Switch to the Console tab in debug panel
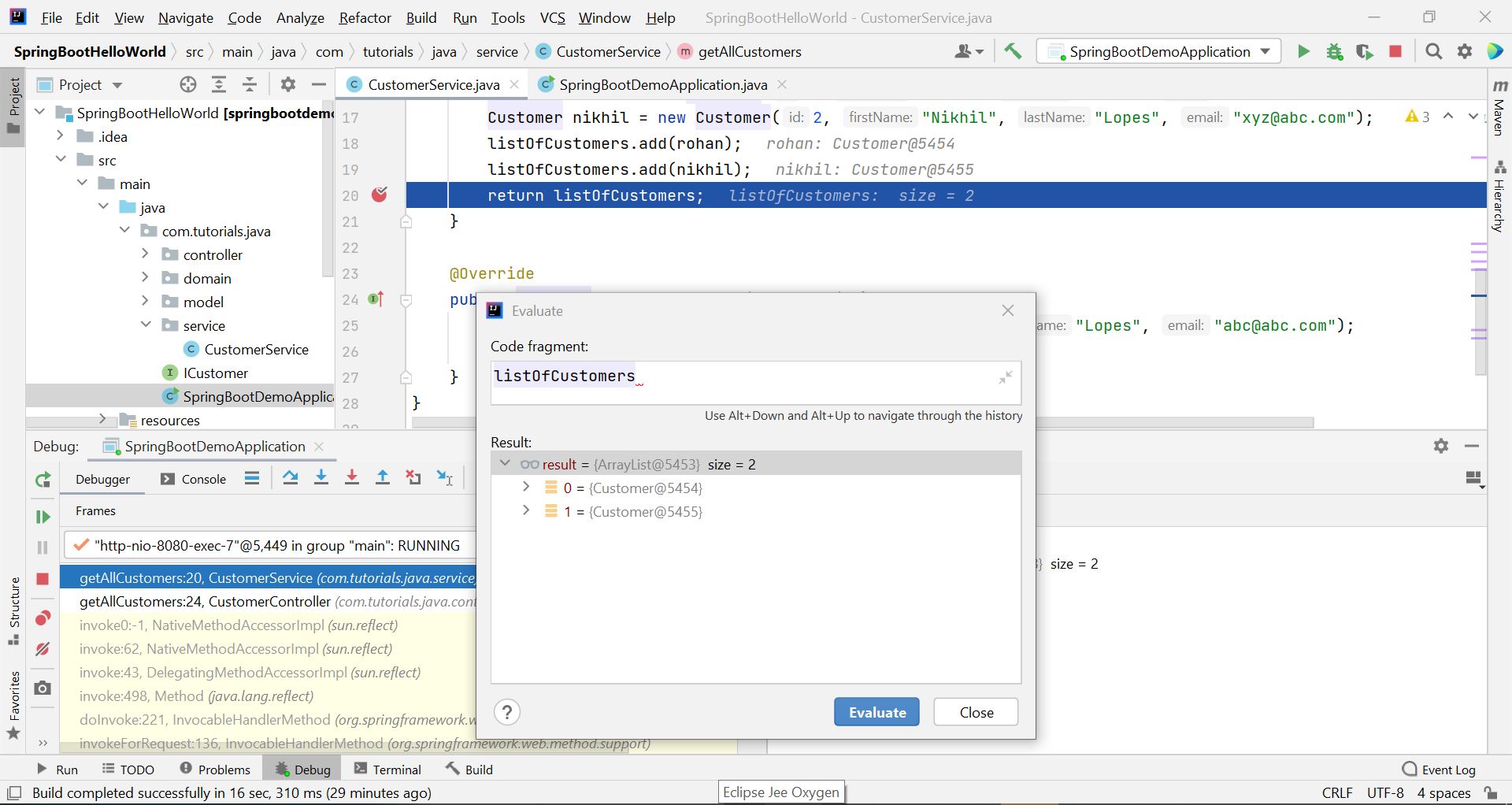Screen dimensions: 1512x805 point(202,478)
